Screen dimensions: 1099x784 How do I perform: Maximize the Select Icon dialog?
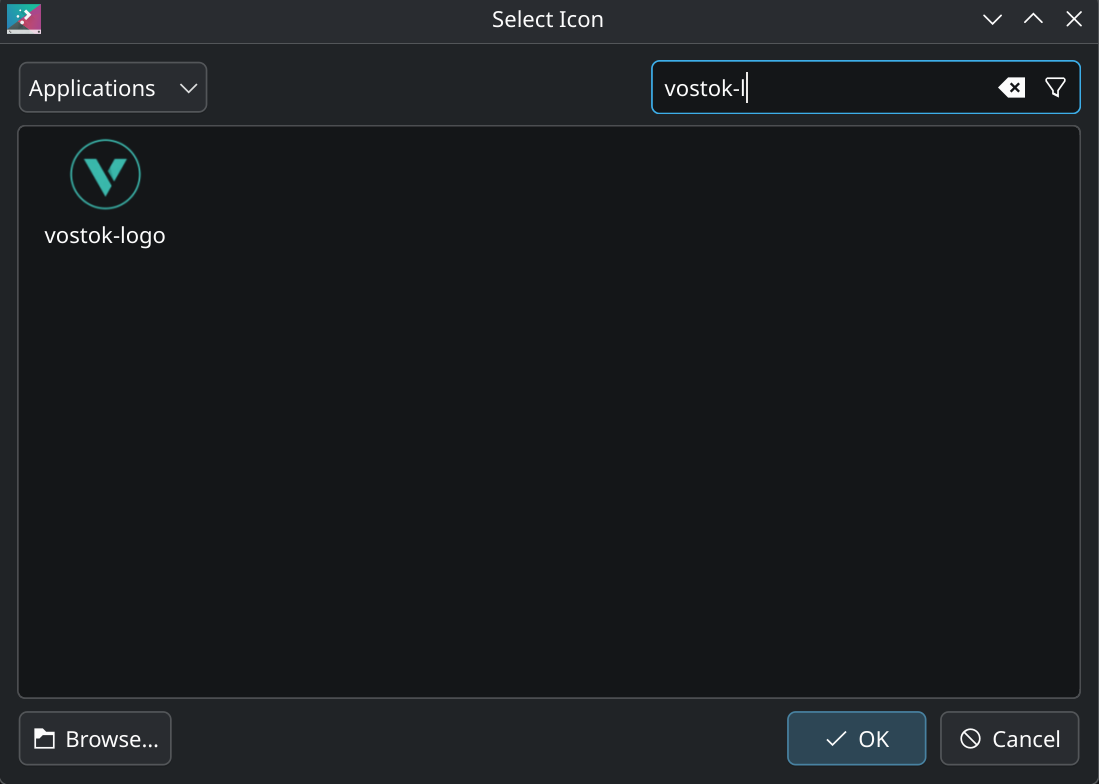pos(1033,19)
